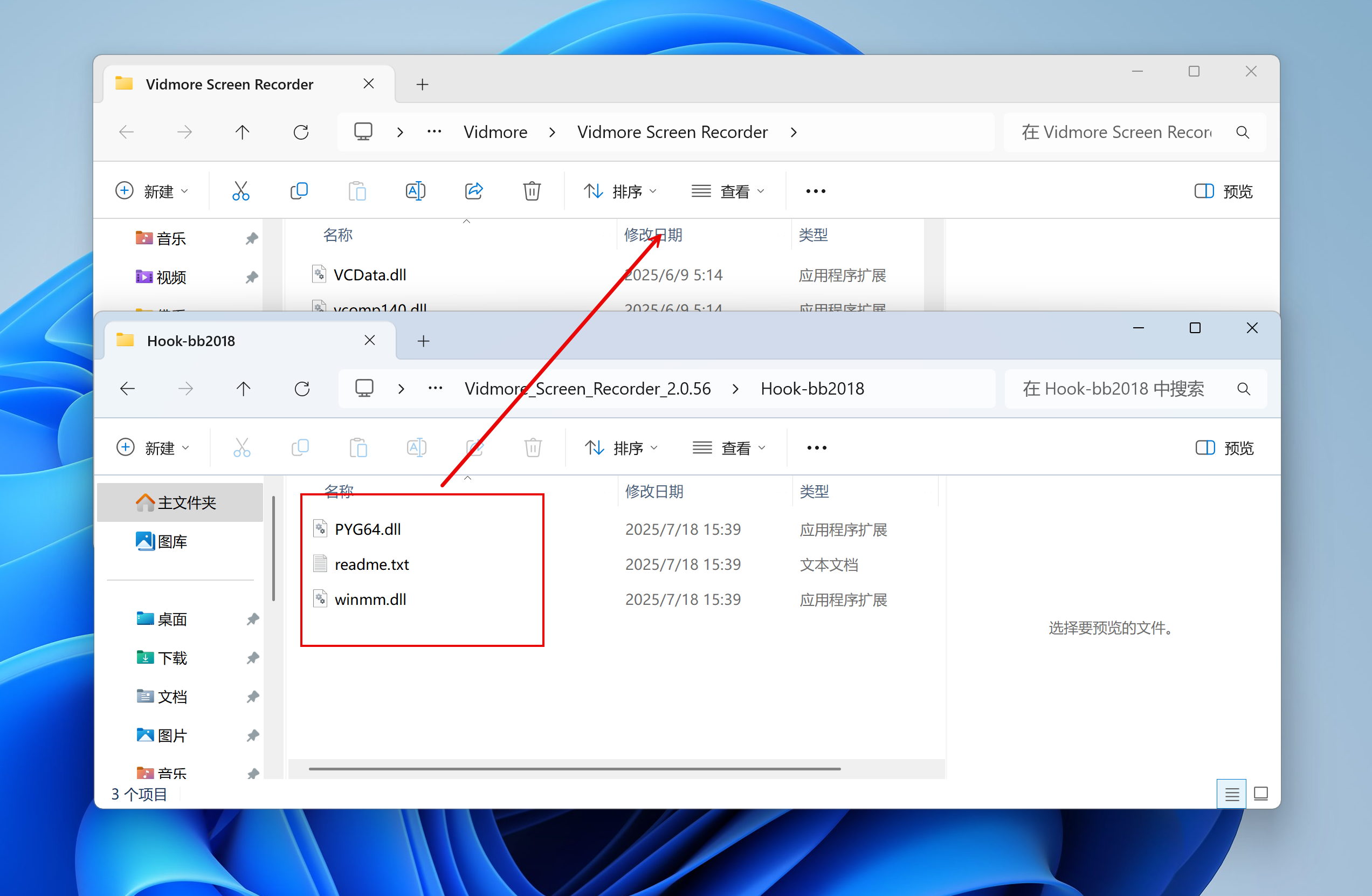The image size is (1372, 896).
Task: Click the horizontal scrollbar in Hook-bb2018 file list
Action: pyautogui.click(x=574, y=769)
